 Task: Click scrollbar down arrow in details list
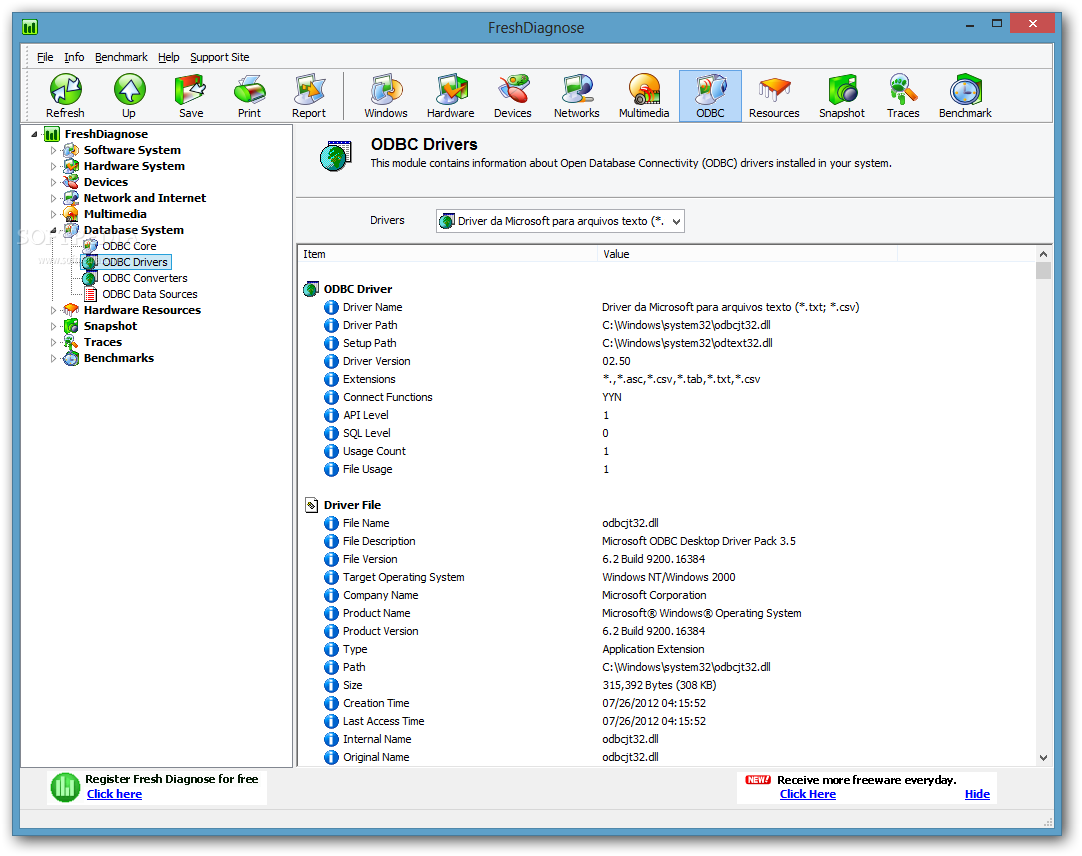pos(1043,757)
